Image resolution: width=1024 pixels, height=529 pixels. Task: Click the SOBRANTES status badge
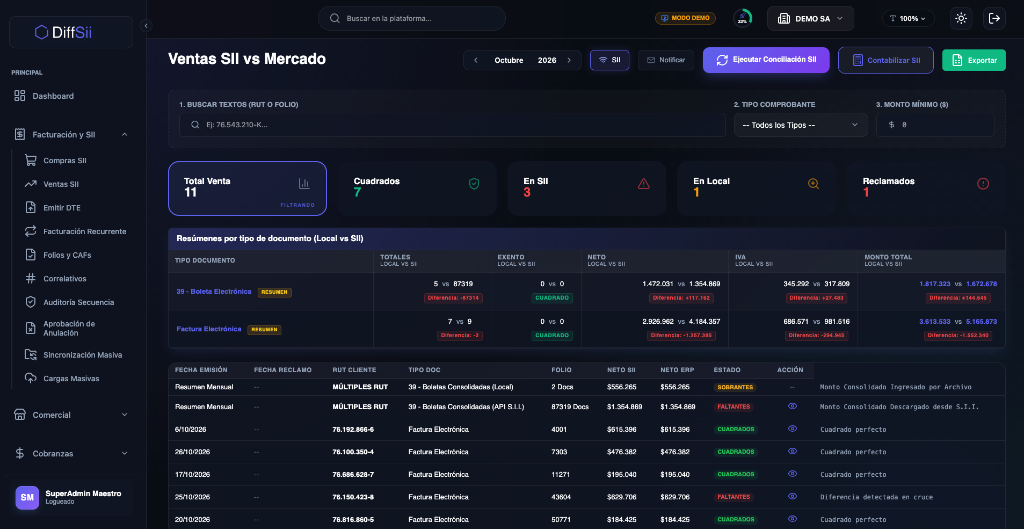tap(735, 387)
